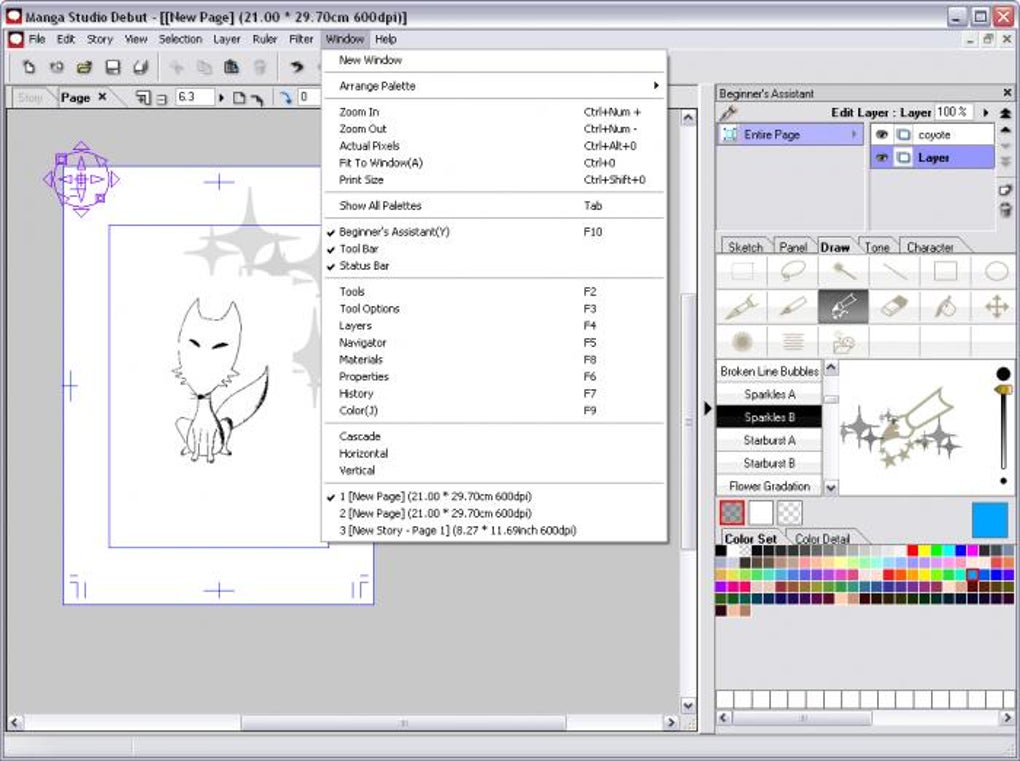1020x761 pixels.
Task: Select the Starburst A pattern
Action: click(770, 440)
